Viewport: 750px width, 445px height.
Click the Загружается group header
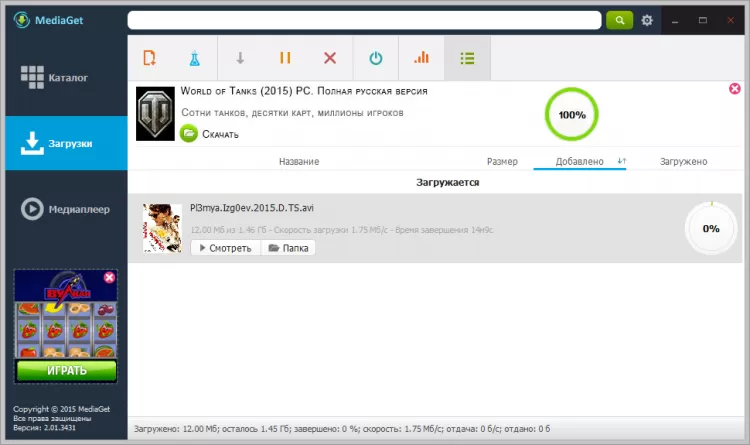pos(448,182)
